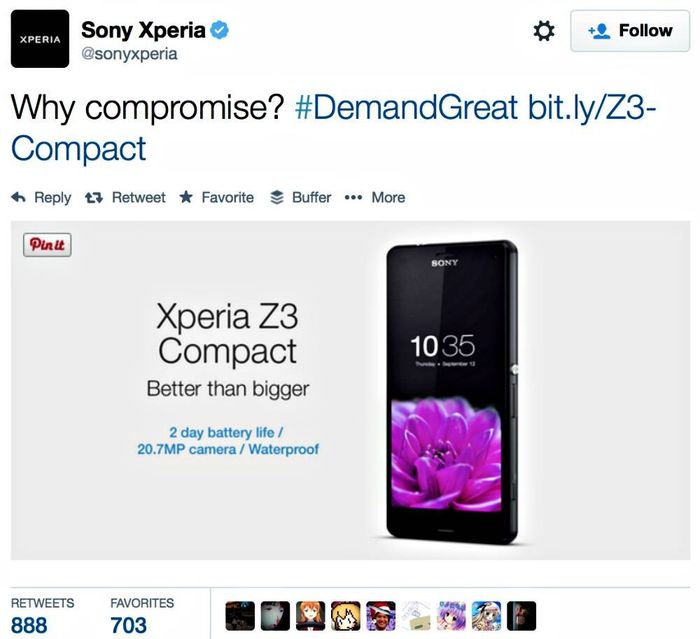Click the last dark avatar thumbnail

coord(521,616)
